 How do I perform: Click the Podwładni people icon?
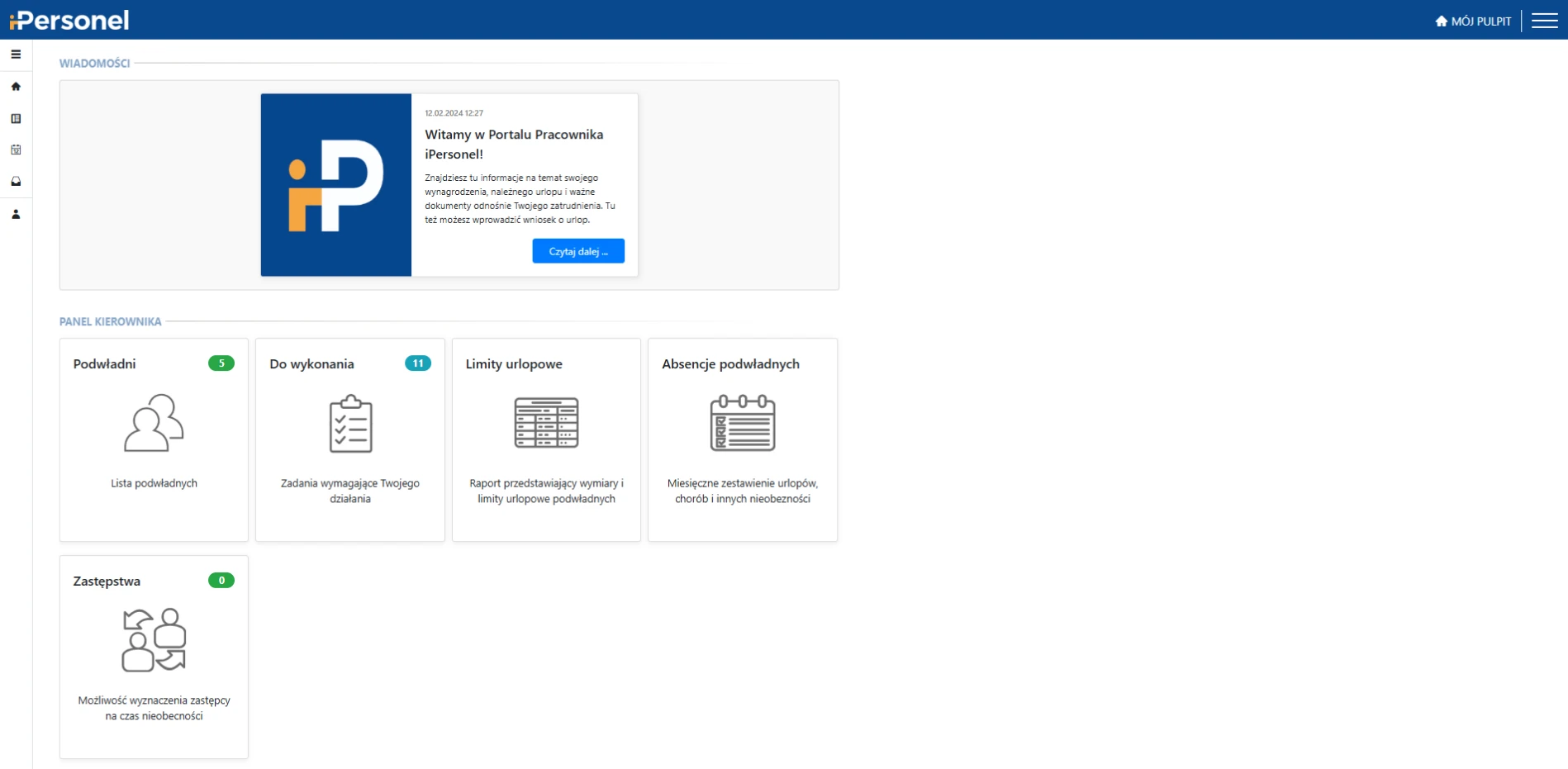pyautogui.click(x=154, y=423)
